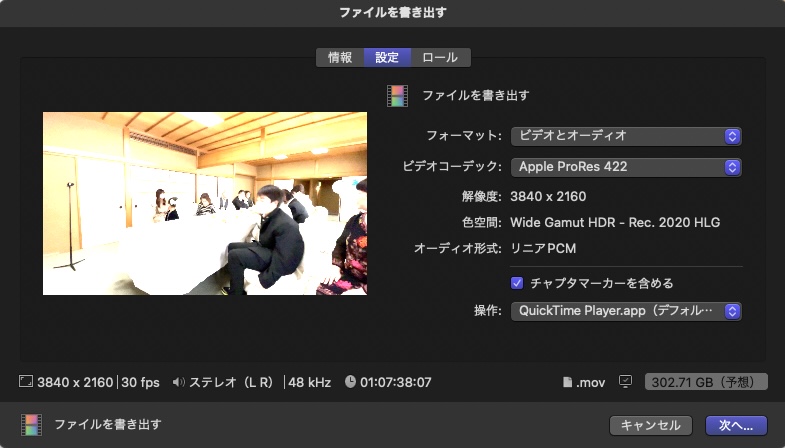Click the .mov file document icon

(568, 382)
